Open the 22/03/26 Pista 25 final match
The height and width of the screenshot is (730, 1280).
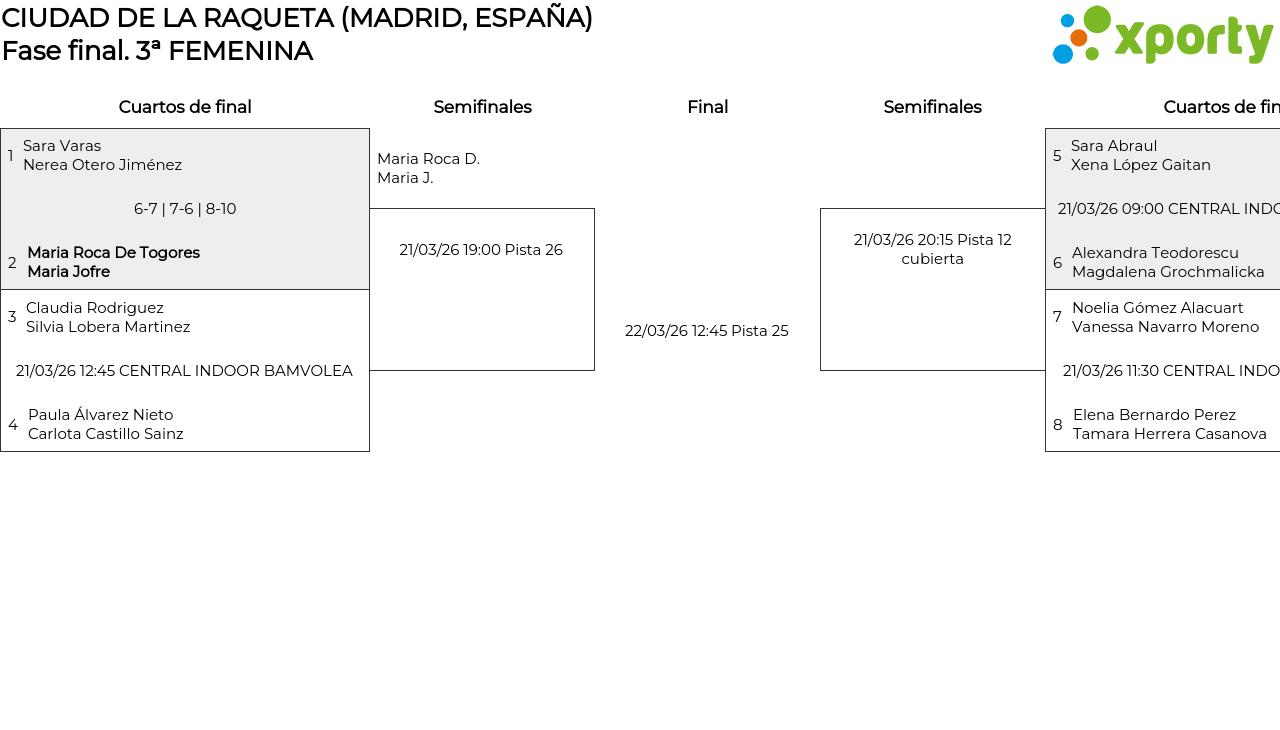pyautogui.click(x=707, y=331)
